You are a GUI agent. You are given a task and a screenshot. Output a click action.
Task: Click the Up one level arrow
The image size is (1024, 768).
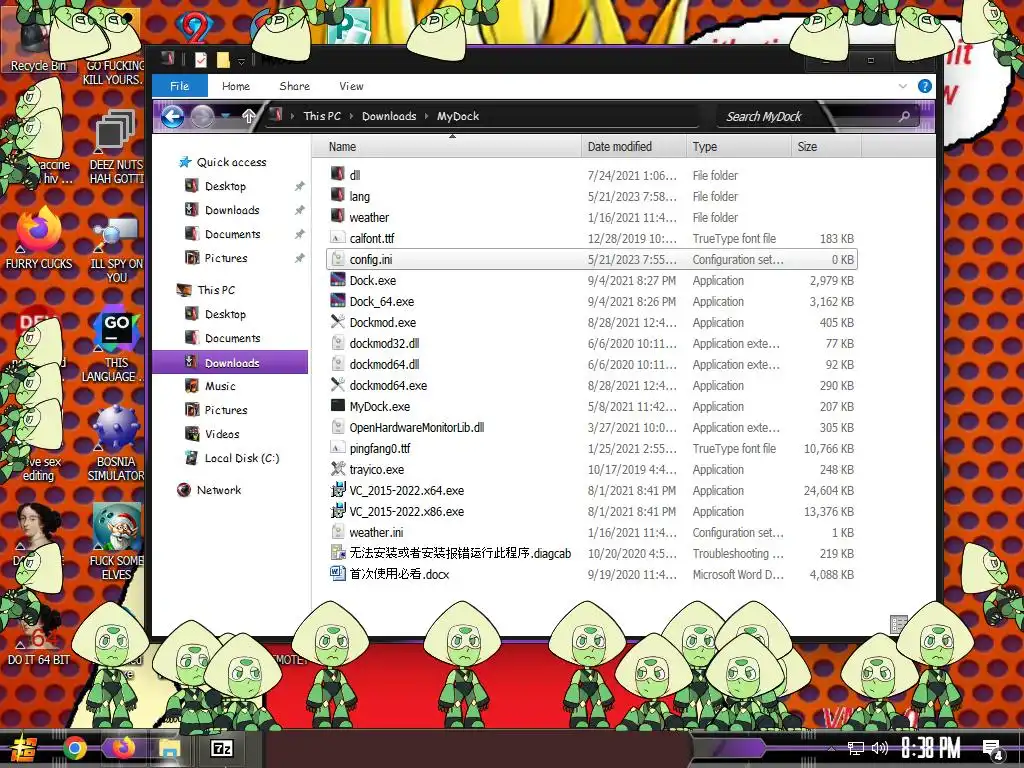tap(248, 117)
